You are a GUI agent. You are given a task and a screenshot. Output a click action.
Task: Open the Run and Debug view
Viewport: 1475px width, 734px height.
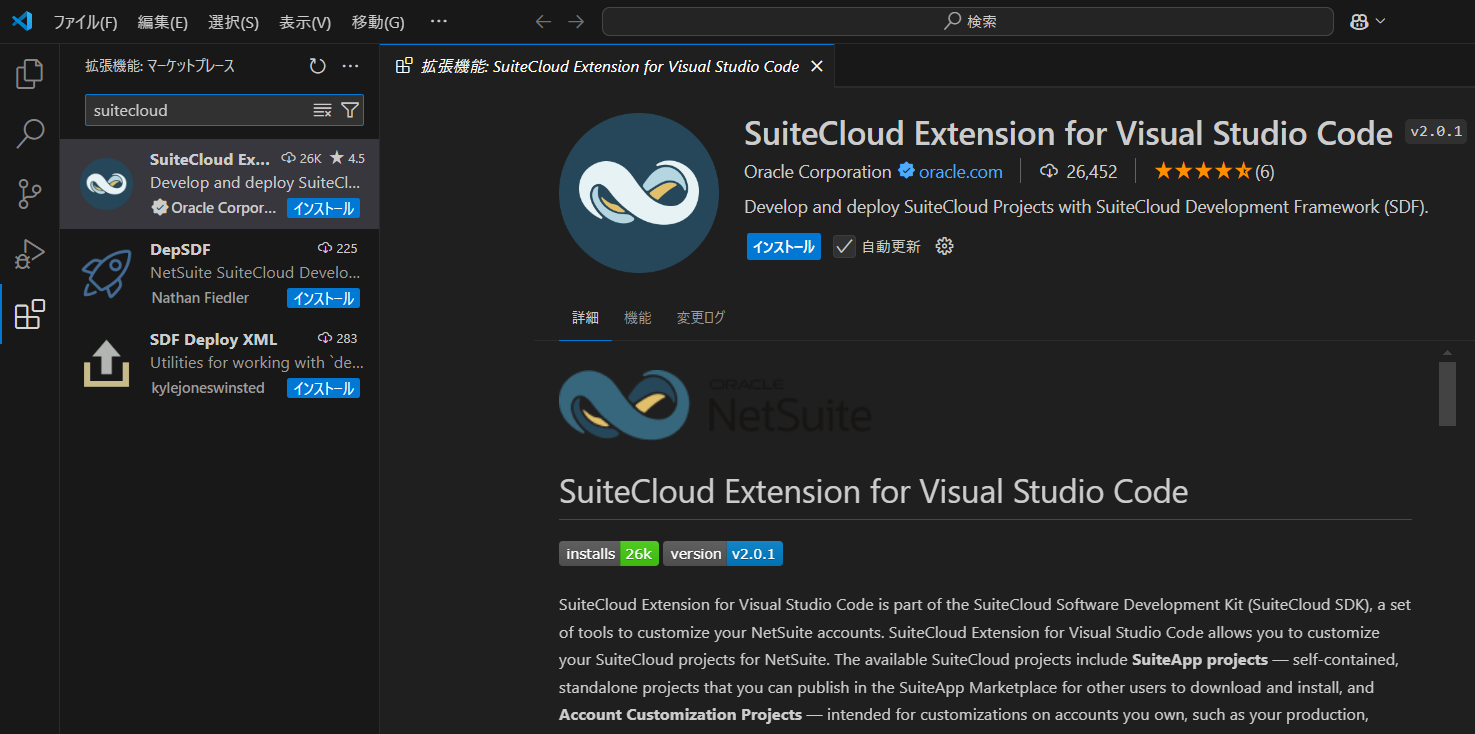tap(30, 254)
